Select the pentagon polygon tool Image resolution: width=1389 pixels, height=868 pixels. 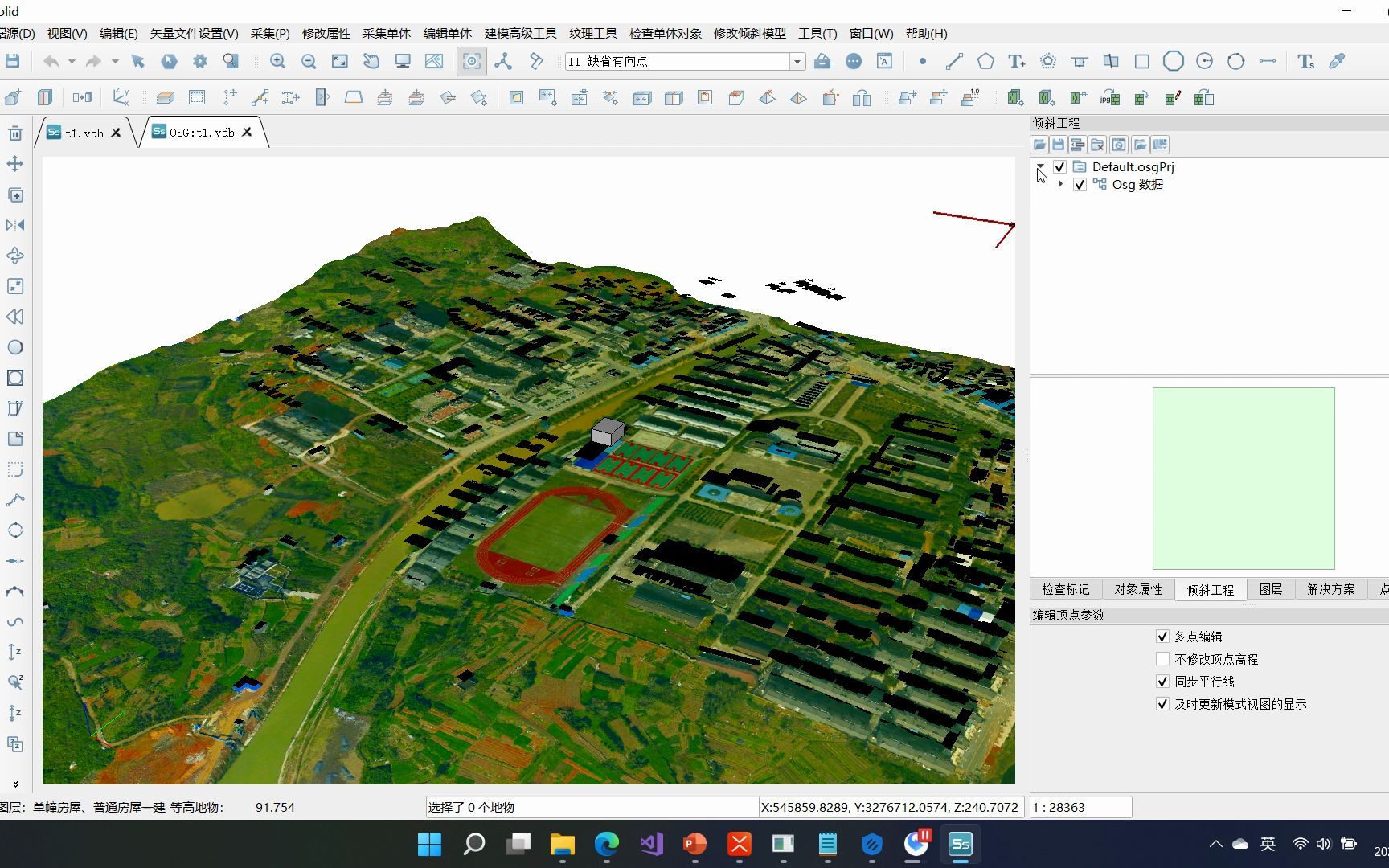(x=985, y=61)
